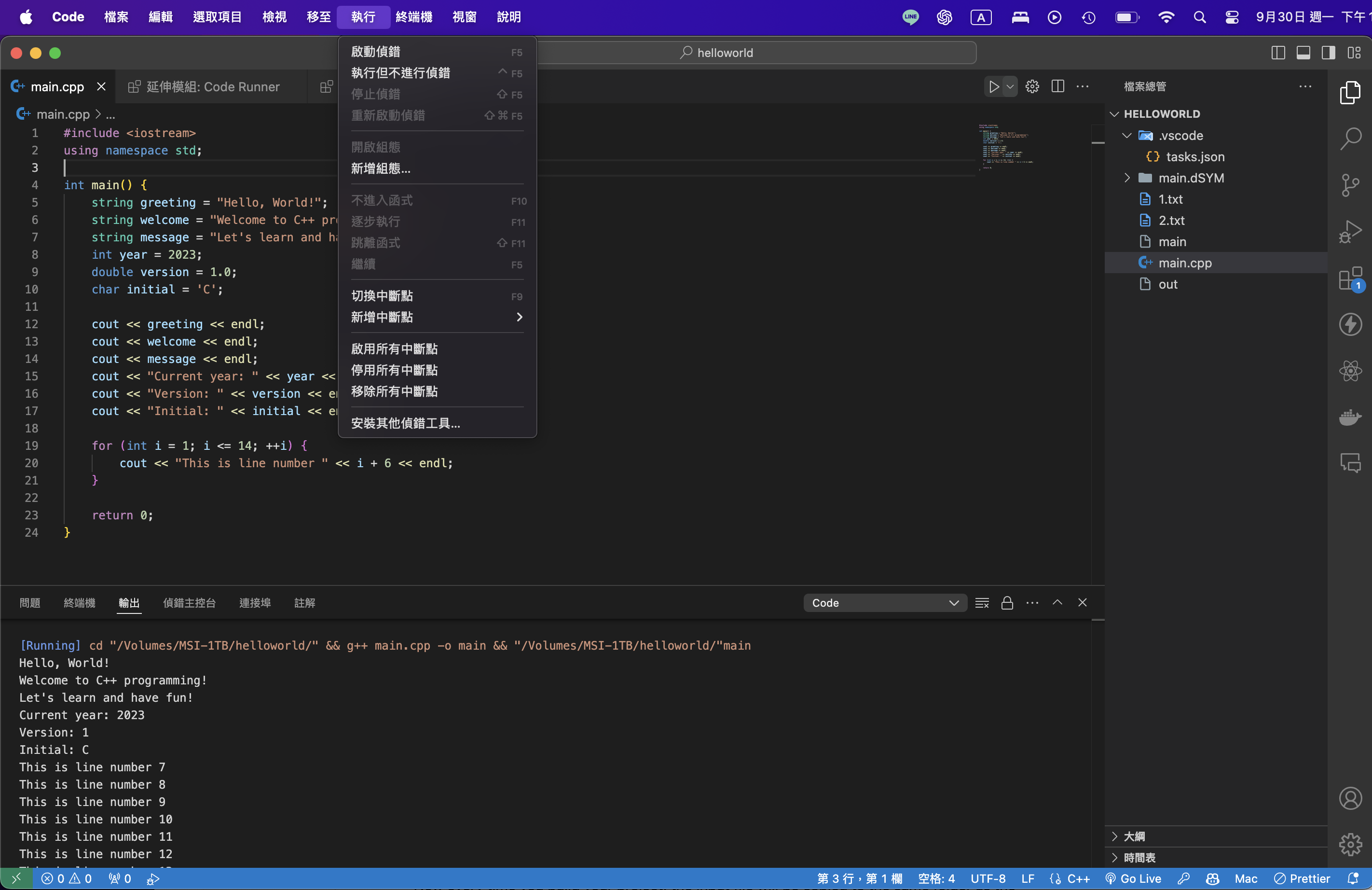Image resolution: width=1372 pixels, height=890 pixels.
Task: Open Explorer panel More Actions ellipsis
Action: pos(1305,86)
